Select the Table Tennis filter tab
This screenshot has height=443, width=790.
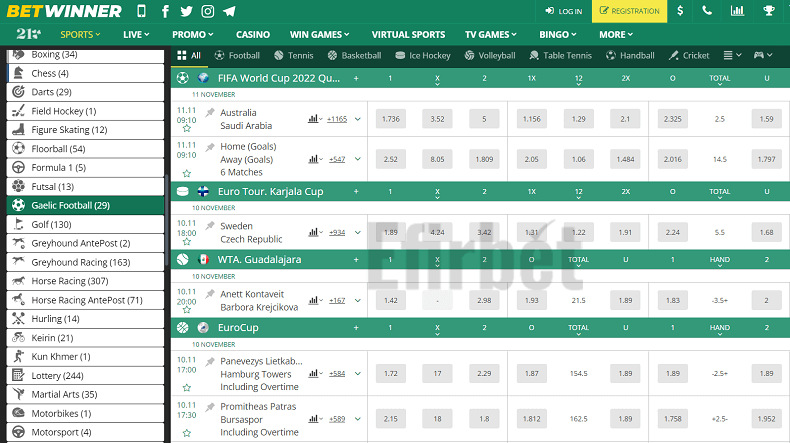pyautogui.click(x=560, y=55)
